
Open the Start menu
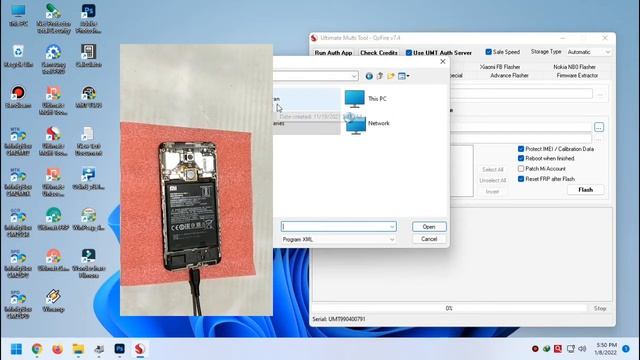tap(16, 349)
